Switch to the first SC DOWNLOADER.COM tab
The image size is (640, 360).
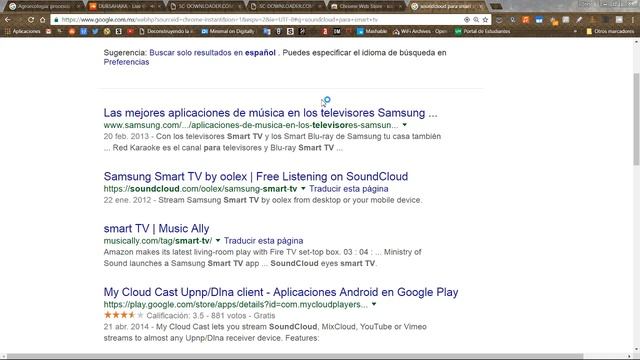206,7
